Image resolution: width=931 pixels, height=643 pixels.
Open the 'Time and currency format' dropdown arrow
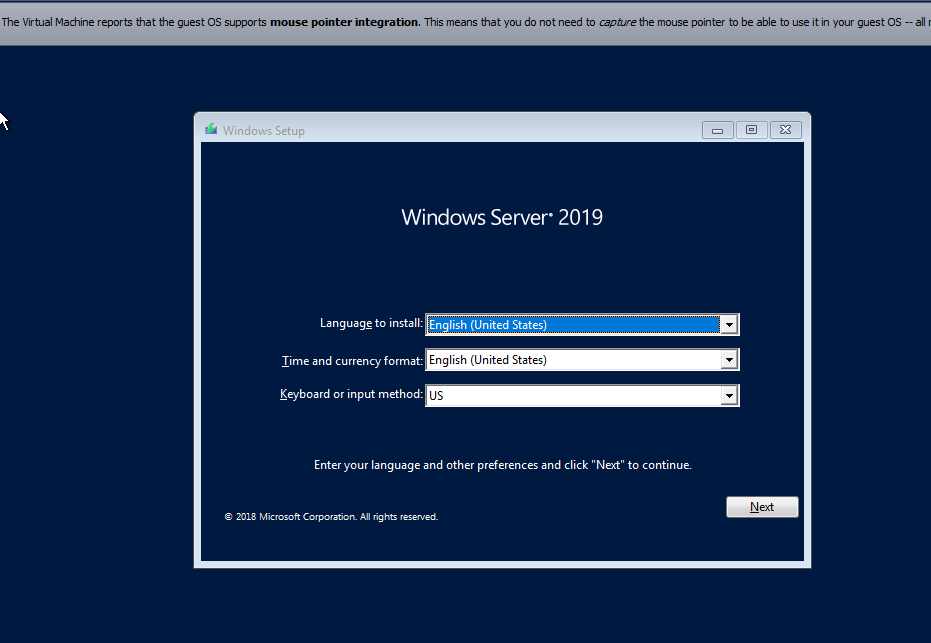click(729, 359)
